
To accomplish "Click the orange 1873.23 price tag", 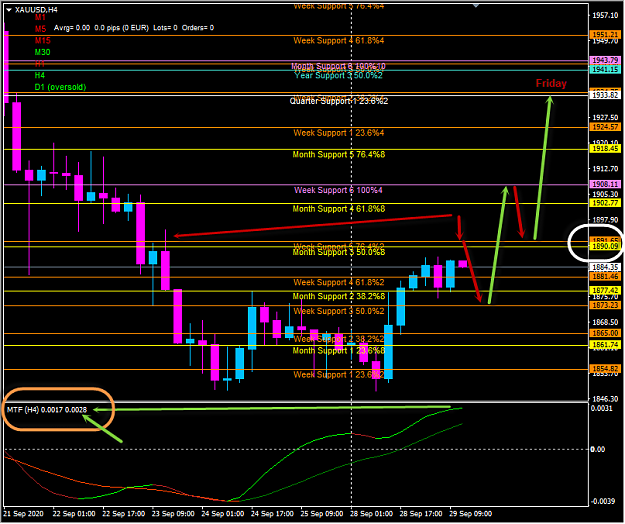I will click(x=605, y=305).
